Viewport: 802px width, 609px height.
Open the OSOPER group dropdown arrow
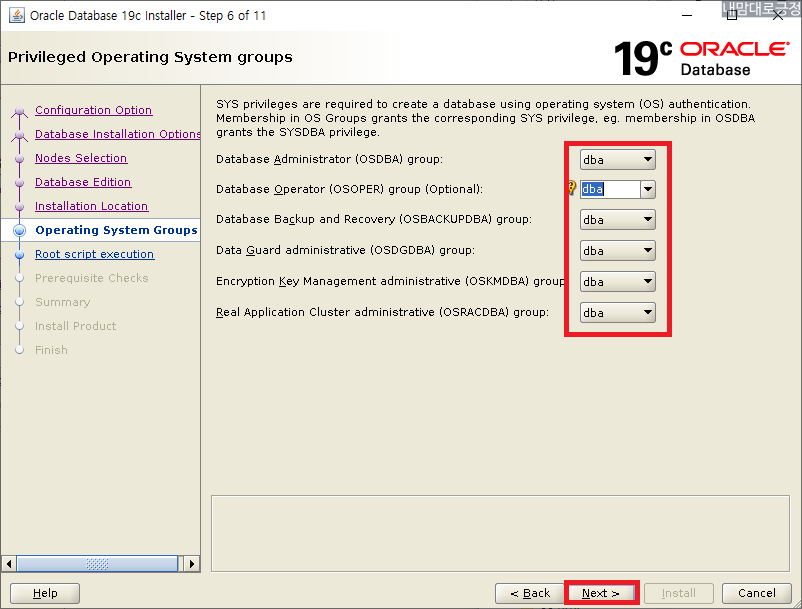coord(648,189)
